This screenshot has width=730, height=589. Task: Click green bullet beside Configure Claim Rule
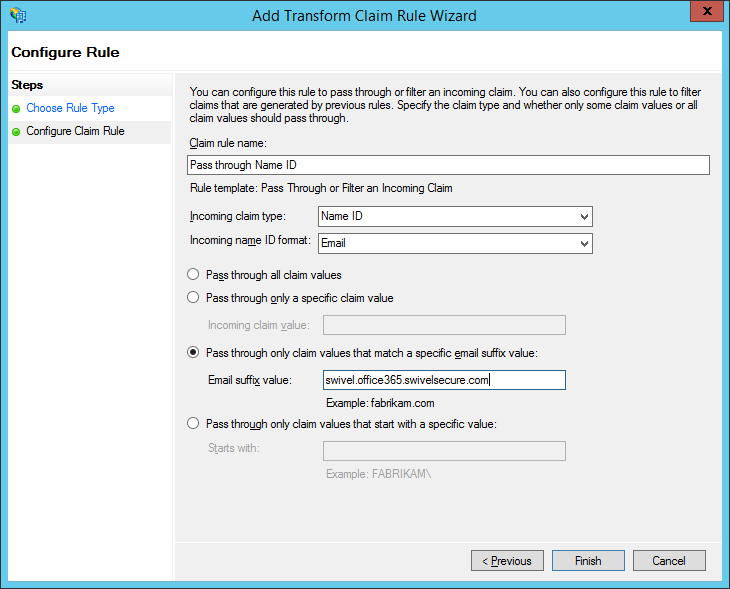click(x=16, y=132)
